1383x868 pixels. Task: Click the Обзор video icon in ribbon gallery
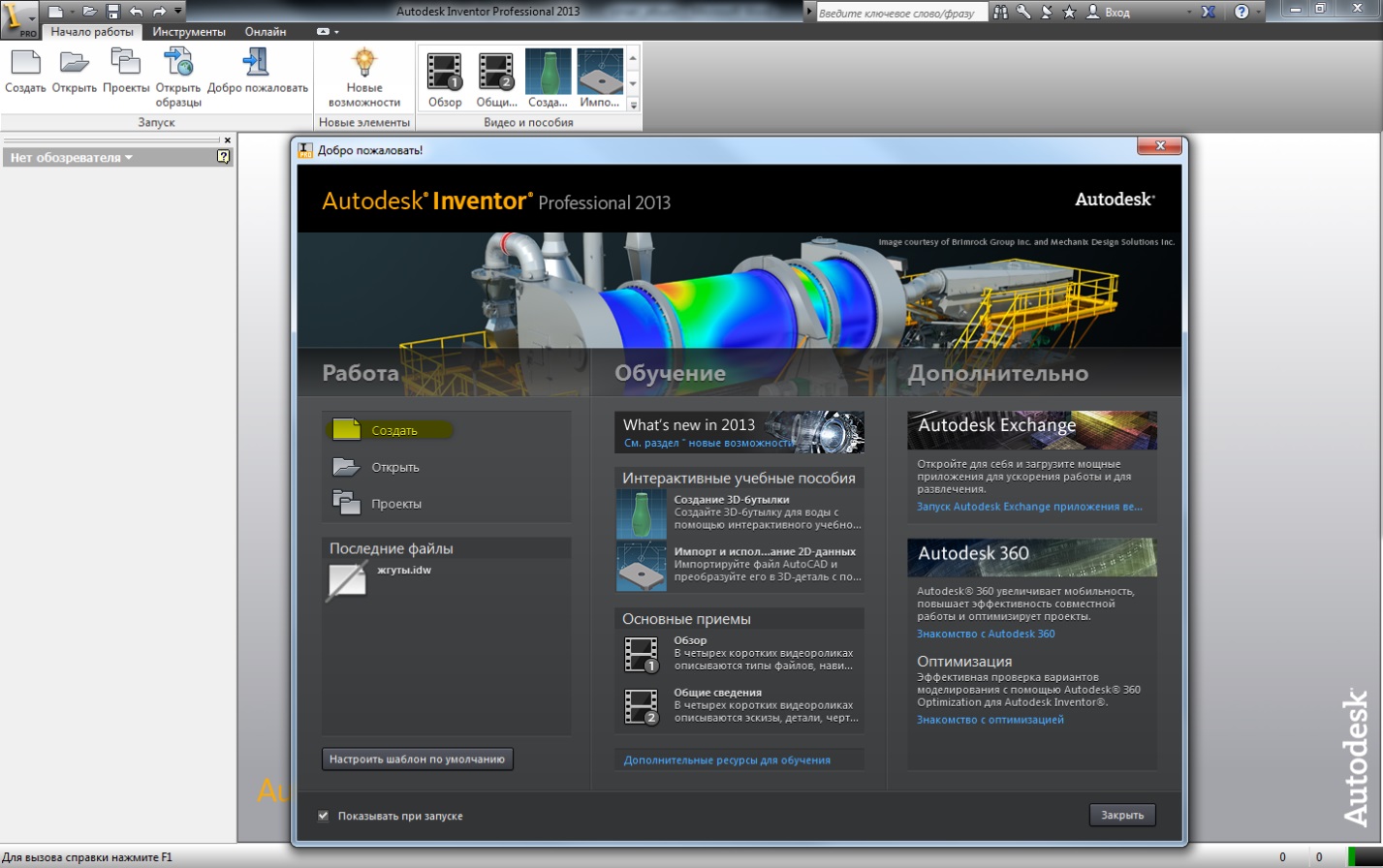[x=444, y=71]
